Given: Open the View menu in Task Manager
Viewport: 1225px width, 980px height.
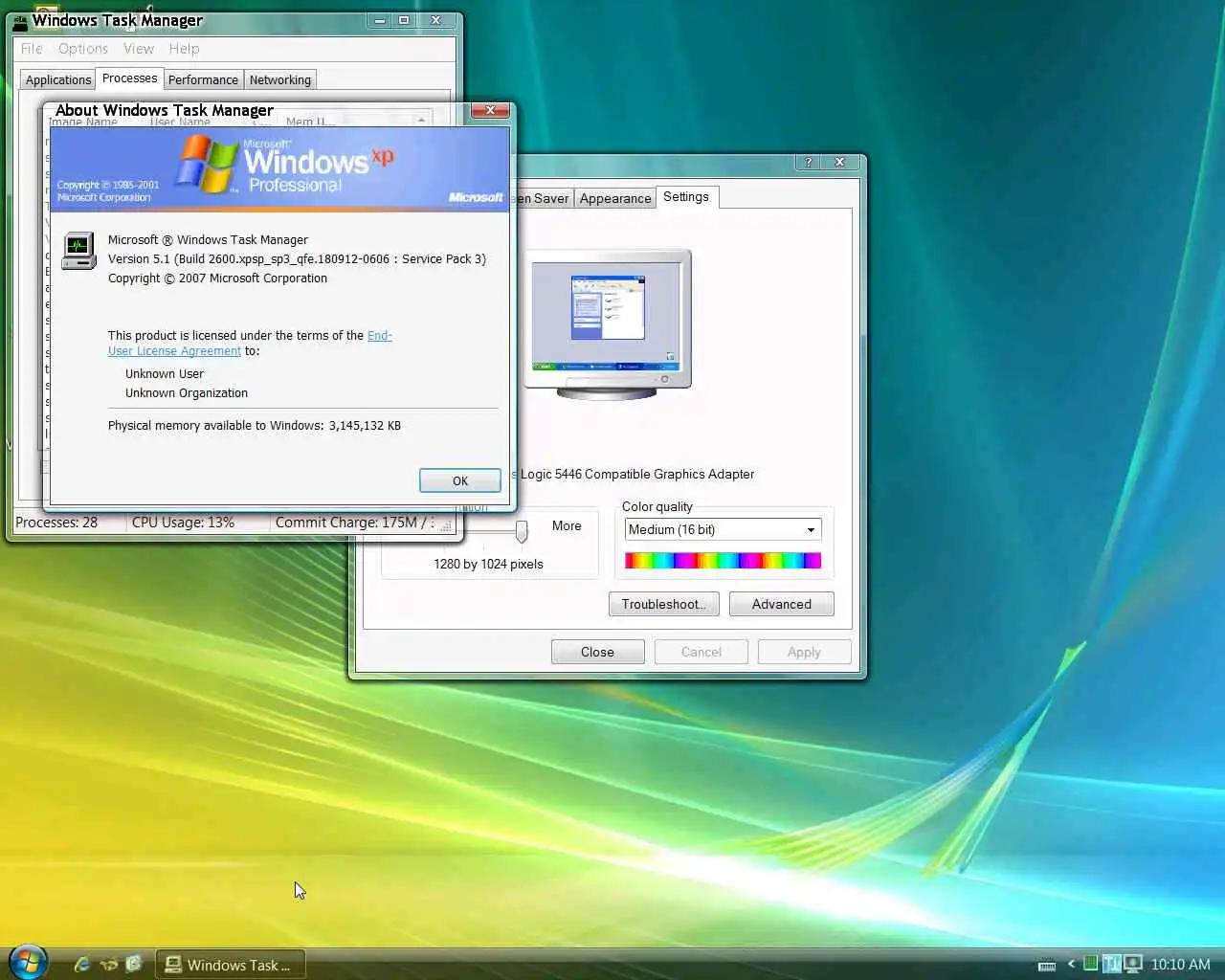Looking at the screenshot, I should pos(139,49).
